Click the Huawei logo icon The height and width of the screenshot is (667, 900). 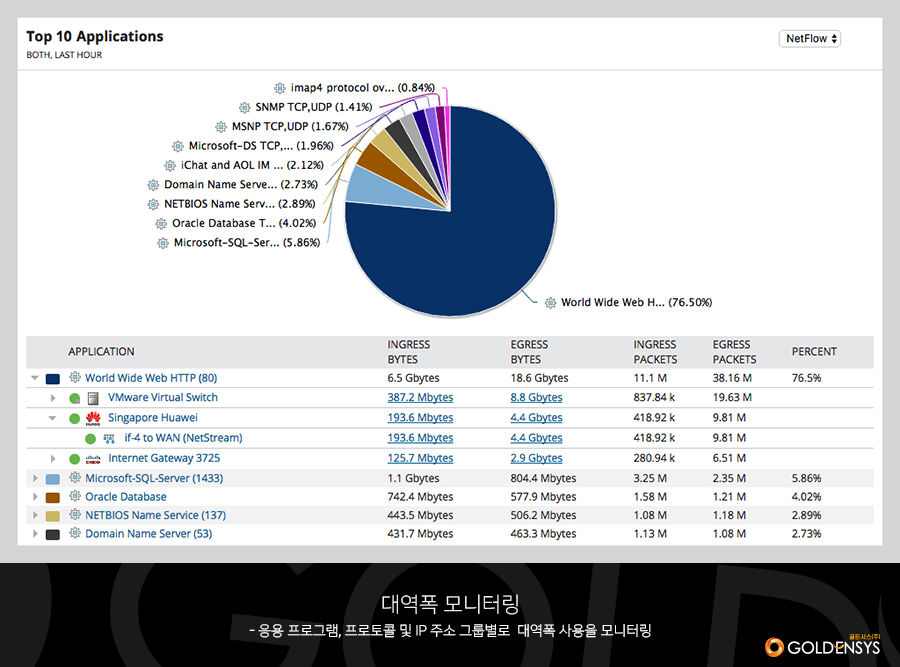pos(93,418)
